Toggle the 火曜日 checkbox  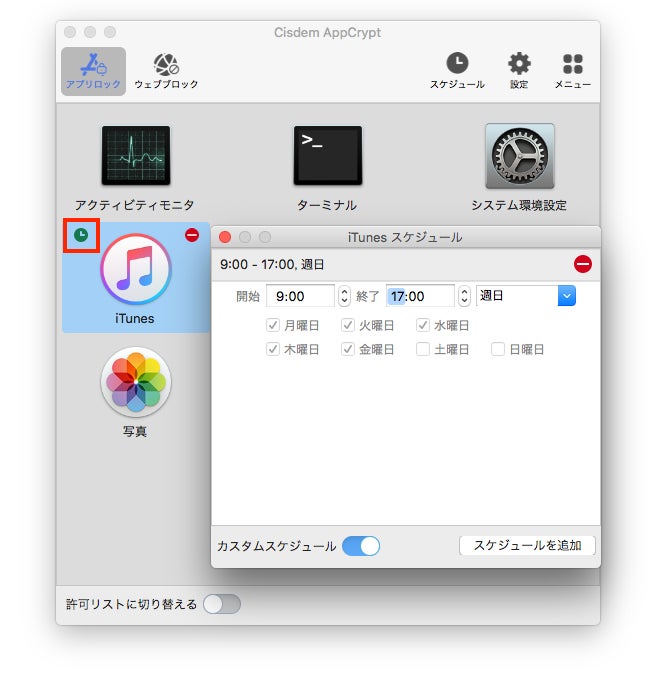tap(348, 325)
